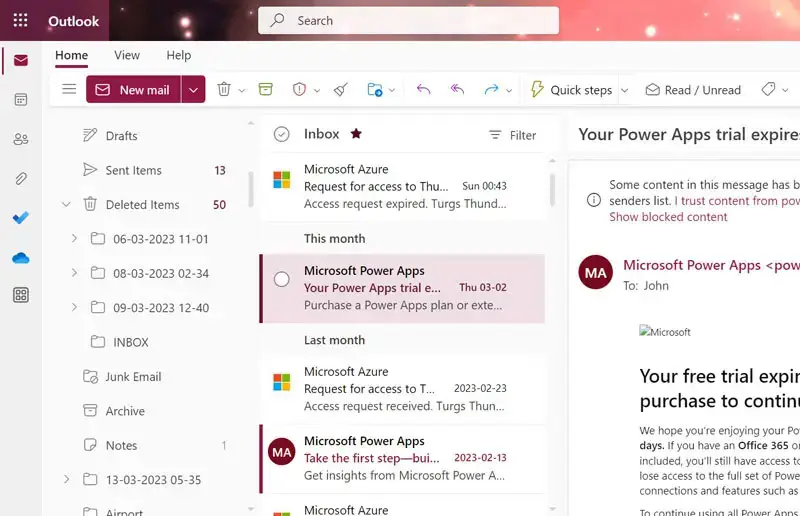Open the Mail icon in the left rail
The height and width of the screenshot is (516, 800).
pyautogui.click(x=21, y=61)
